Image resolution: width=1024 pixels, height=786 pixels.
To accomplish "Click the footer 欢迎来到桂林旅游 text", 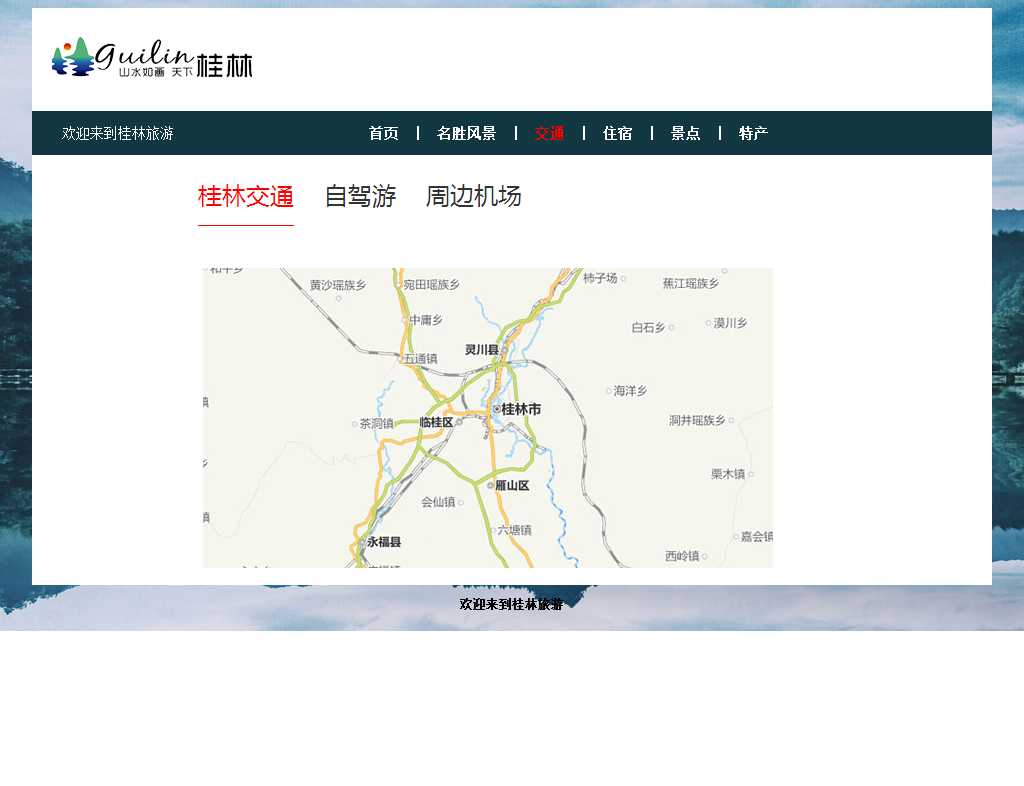I will pos(511,604).
